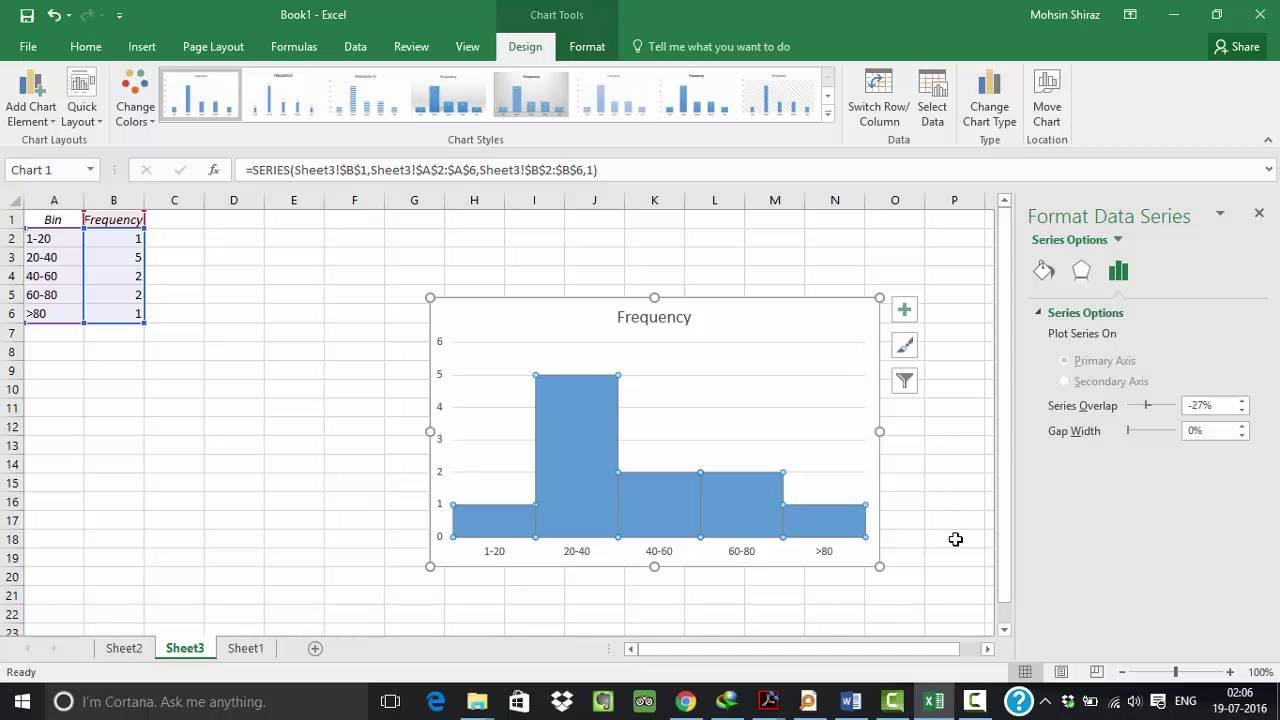Click the Save icon in quick access toolbar

pos(27,15)
